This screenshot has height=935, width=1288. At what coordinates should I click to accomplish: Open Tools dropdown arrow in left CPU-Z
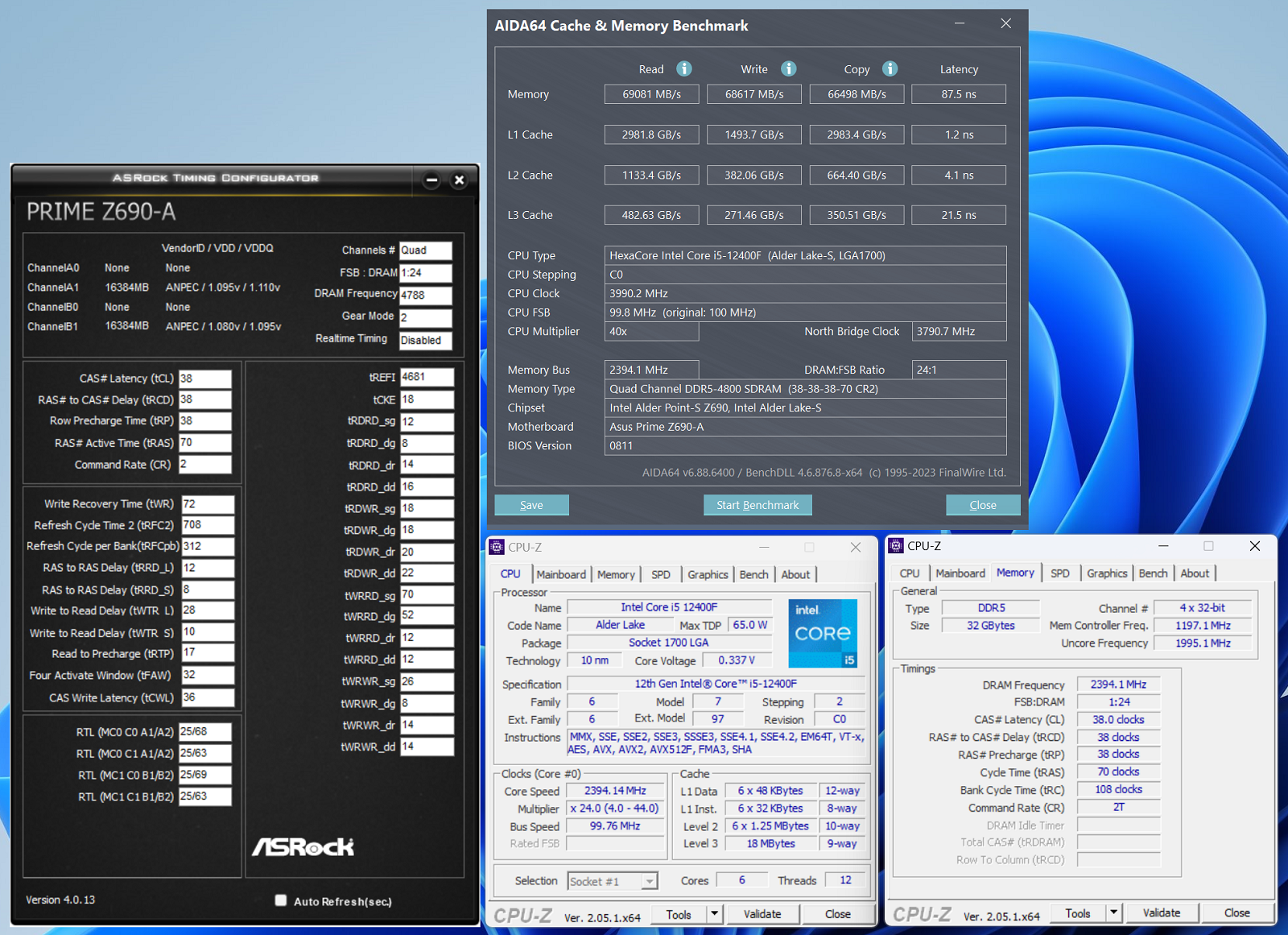pos(714,914)
